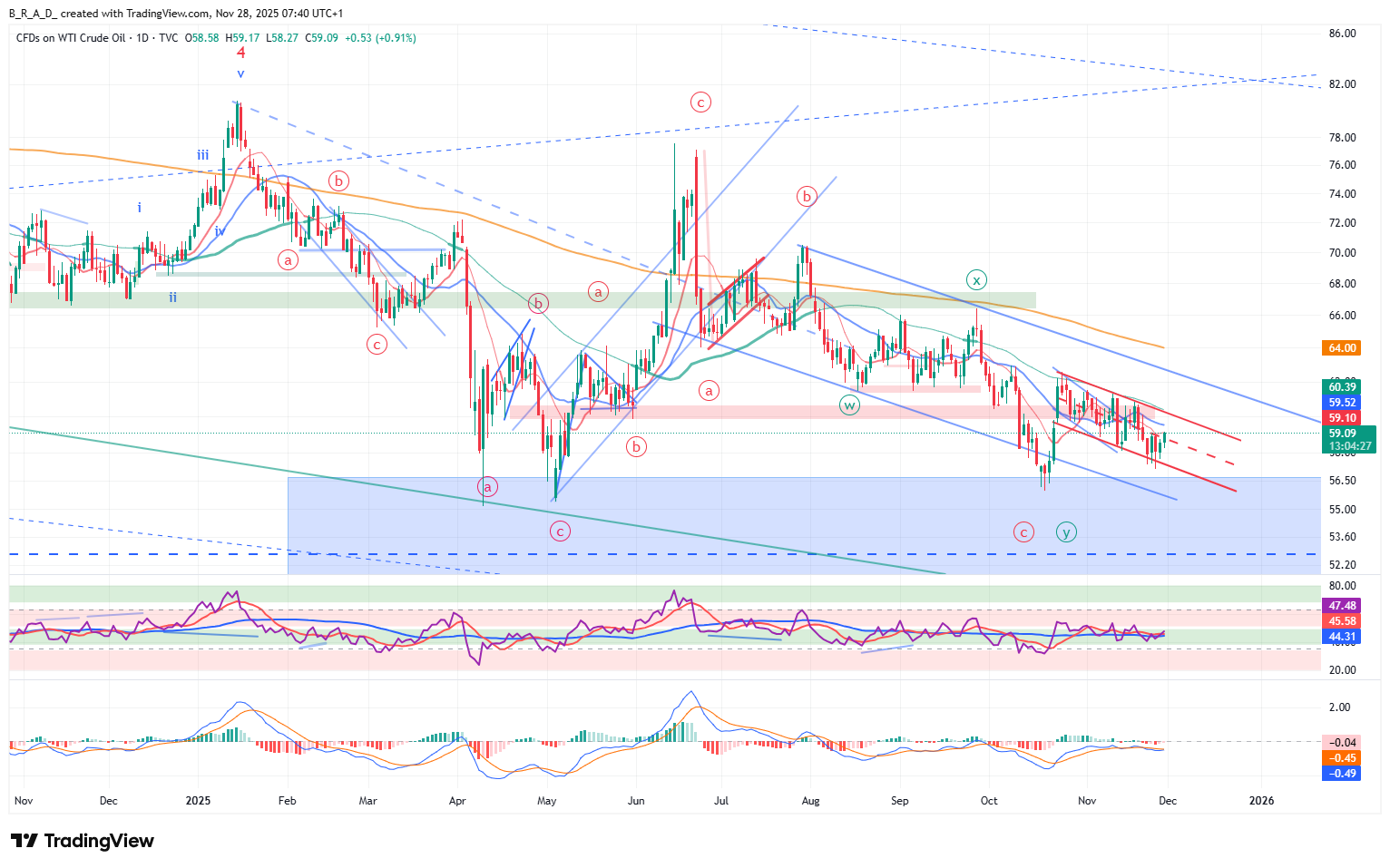
Task: Click the 2025 label on time axis
Action: click(198, 801)
